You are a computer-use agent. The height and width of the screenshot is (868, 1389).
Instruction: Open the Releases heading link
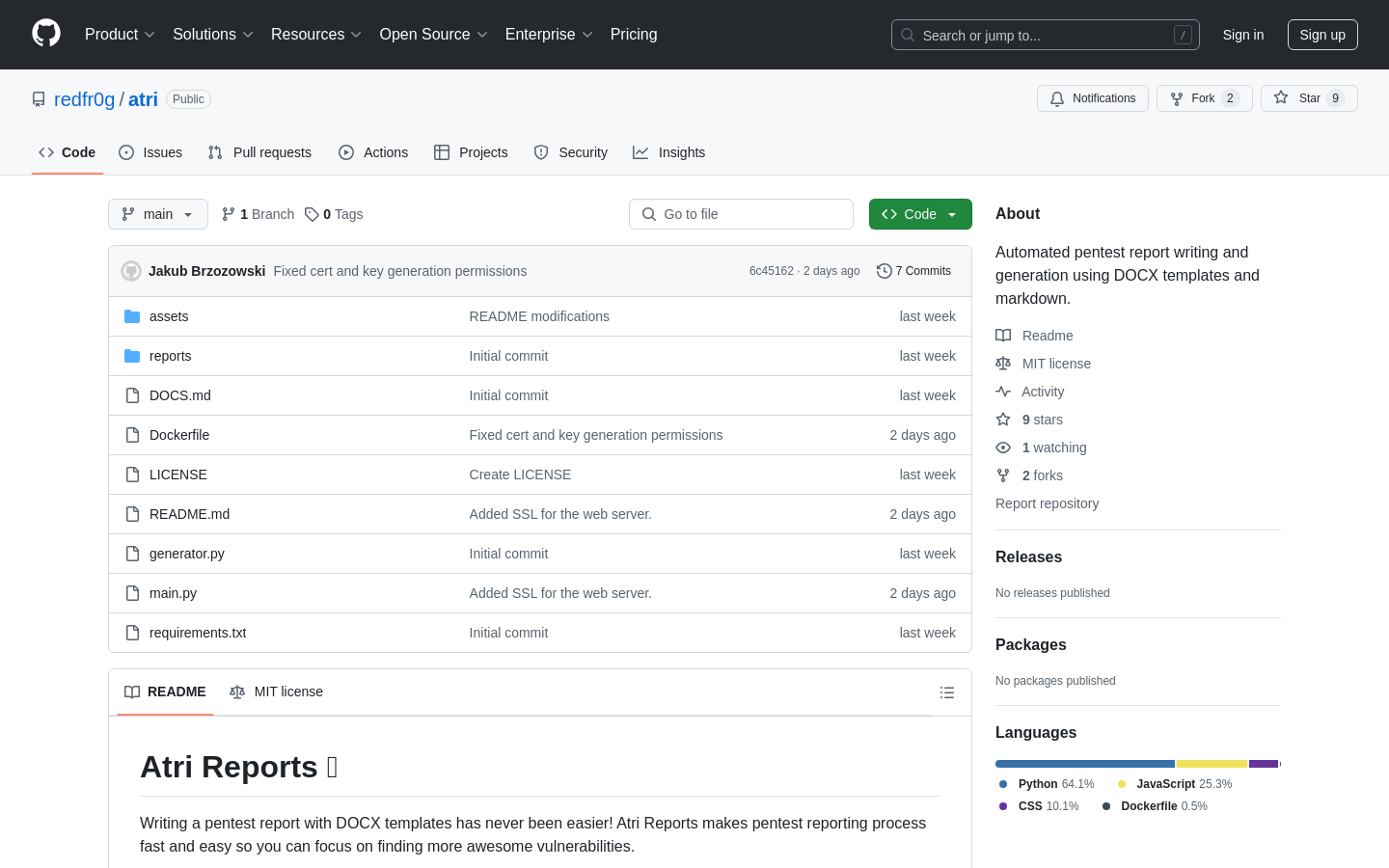point(1028,557)
